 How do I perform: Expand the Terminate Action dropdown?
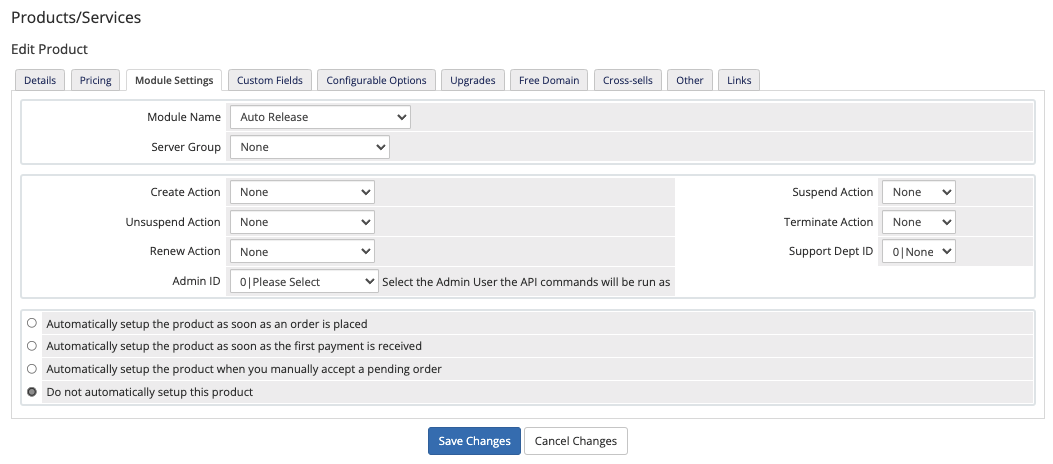coord(919,222)
